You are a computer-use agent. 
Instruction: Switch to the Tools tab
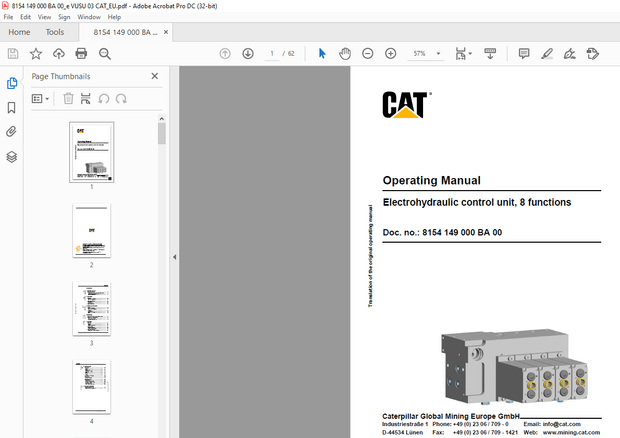(55, 32)
